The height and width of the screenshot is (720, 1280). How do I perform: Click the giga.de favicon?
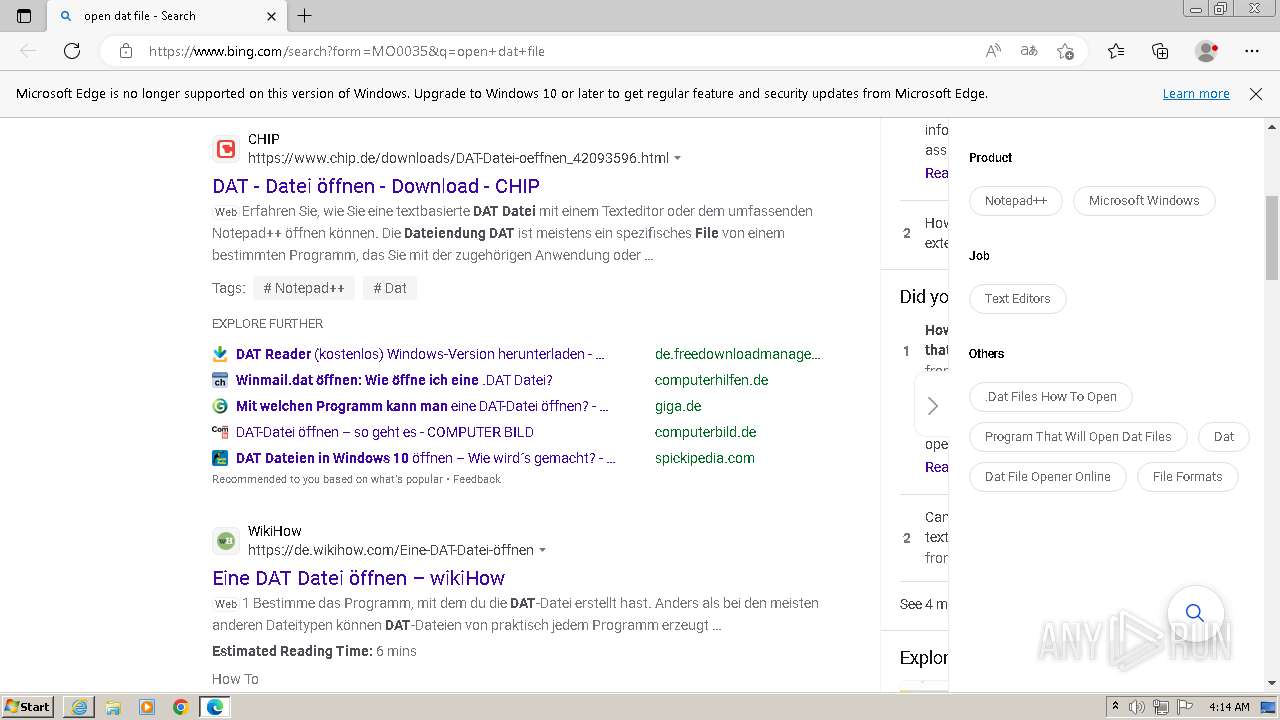coord(220,406)
